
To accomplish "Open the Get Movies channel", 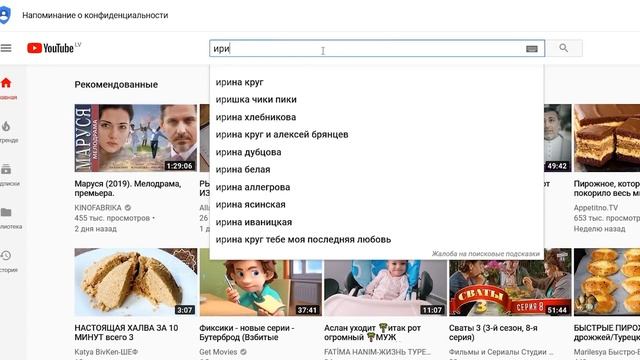I will click(x=218, y=351).
